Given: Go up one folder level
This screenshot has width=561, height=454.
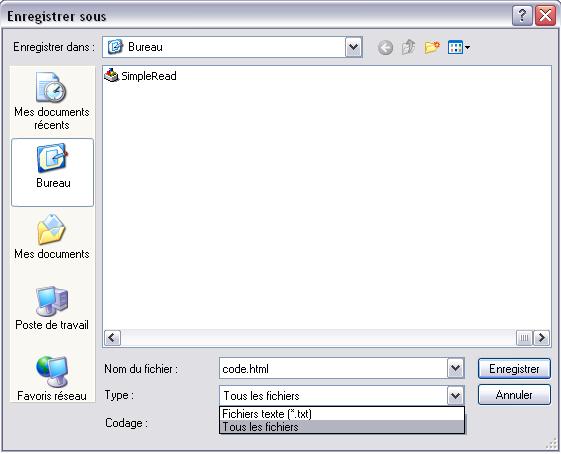Looking at the screenshot, I should (408, 47).
